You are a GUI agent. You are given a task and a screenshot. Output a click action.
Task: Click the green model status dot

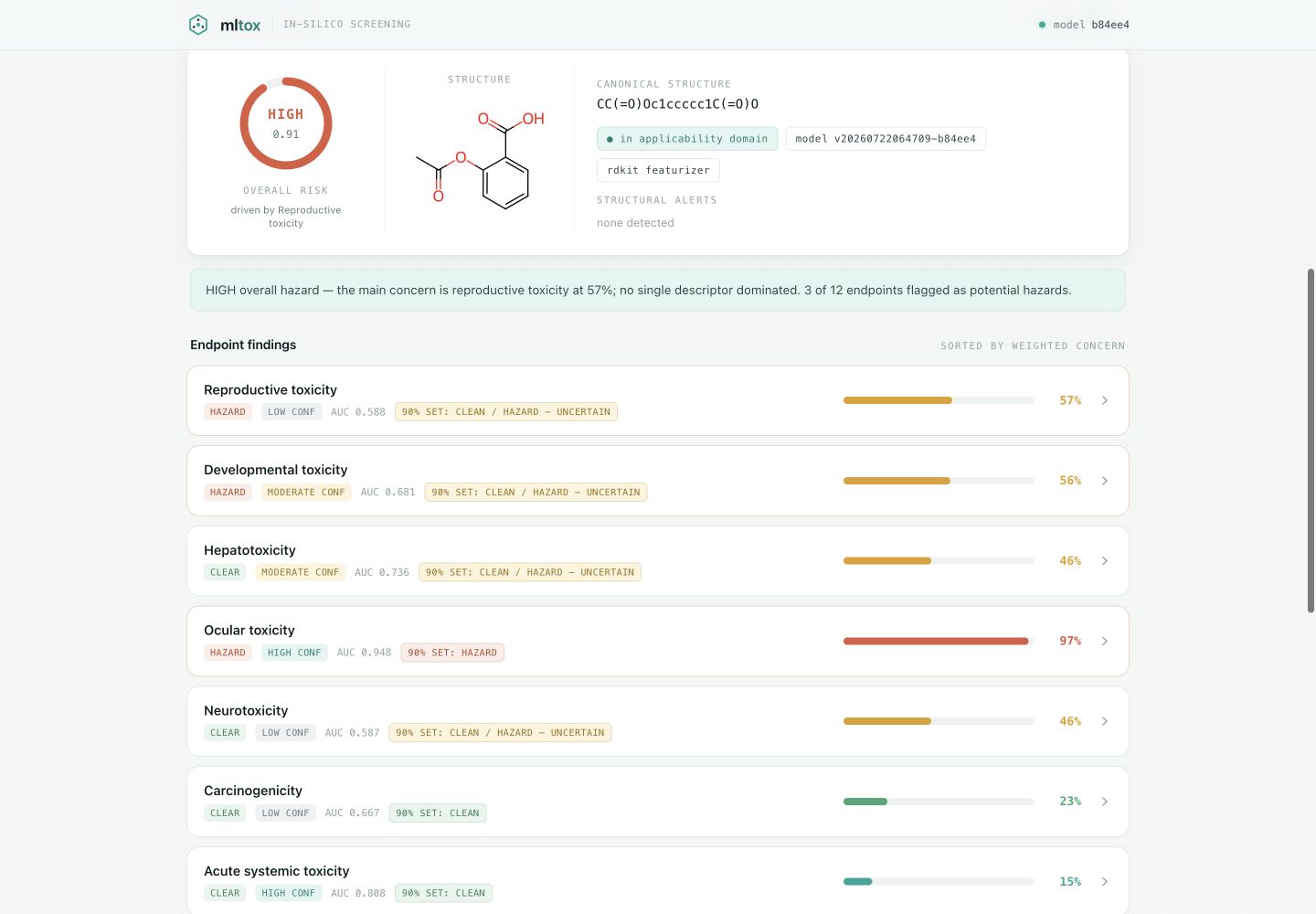coord(1042,25)
